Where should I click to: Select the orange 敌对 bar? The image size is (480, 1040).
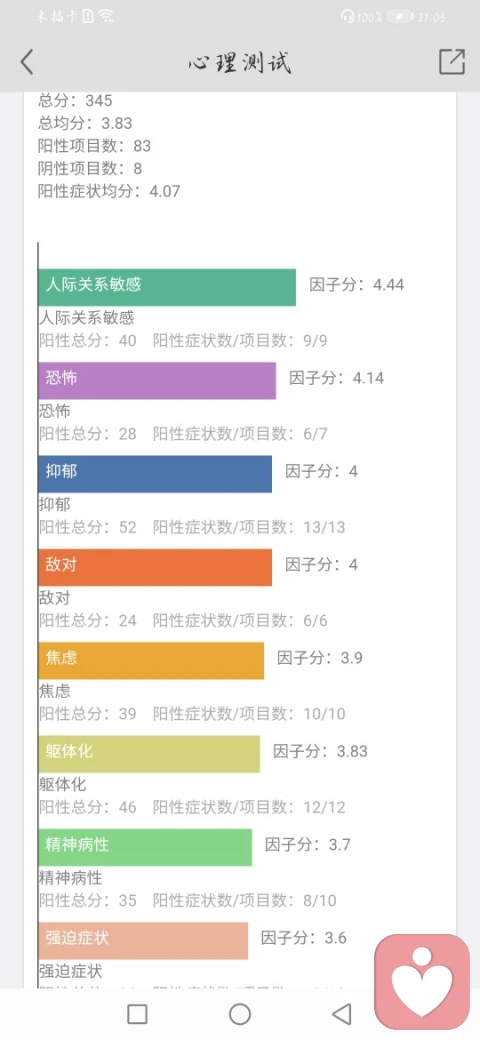pyautogui.click(x=155, y=567)
